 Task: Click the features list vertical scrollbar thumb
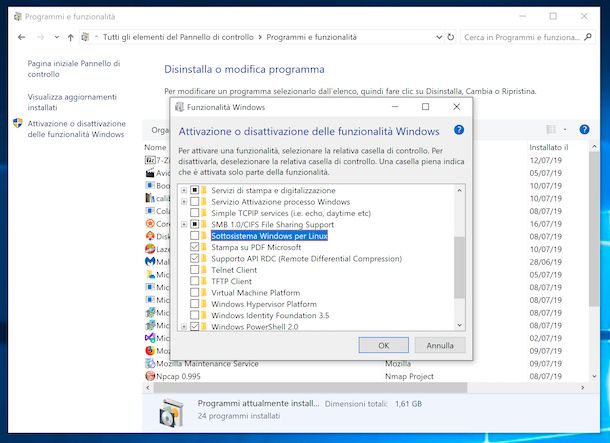tap(459, 267)
